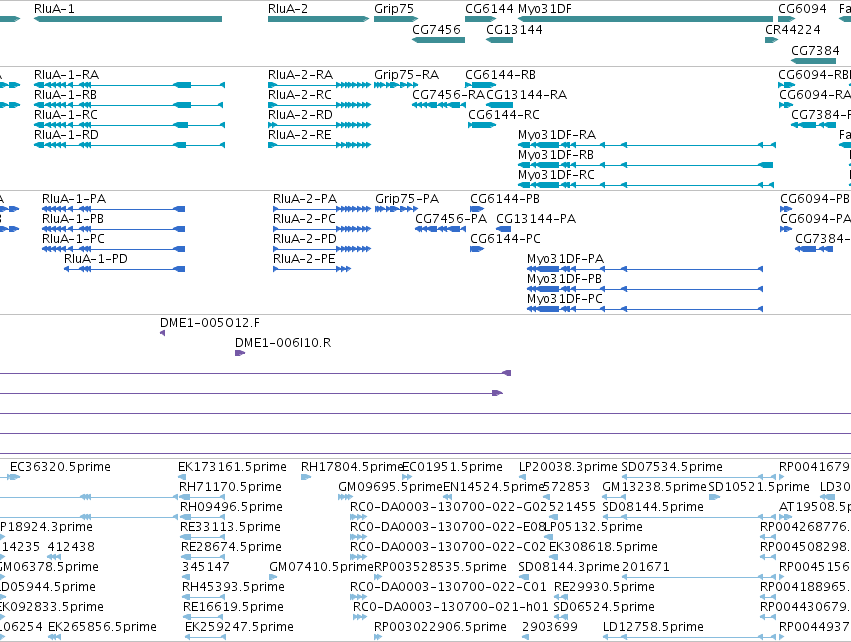Click EST RE29930.5prime
Screen dimensions: 851x642
click(561, 597)
